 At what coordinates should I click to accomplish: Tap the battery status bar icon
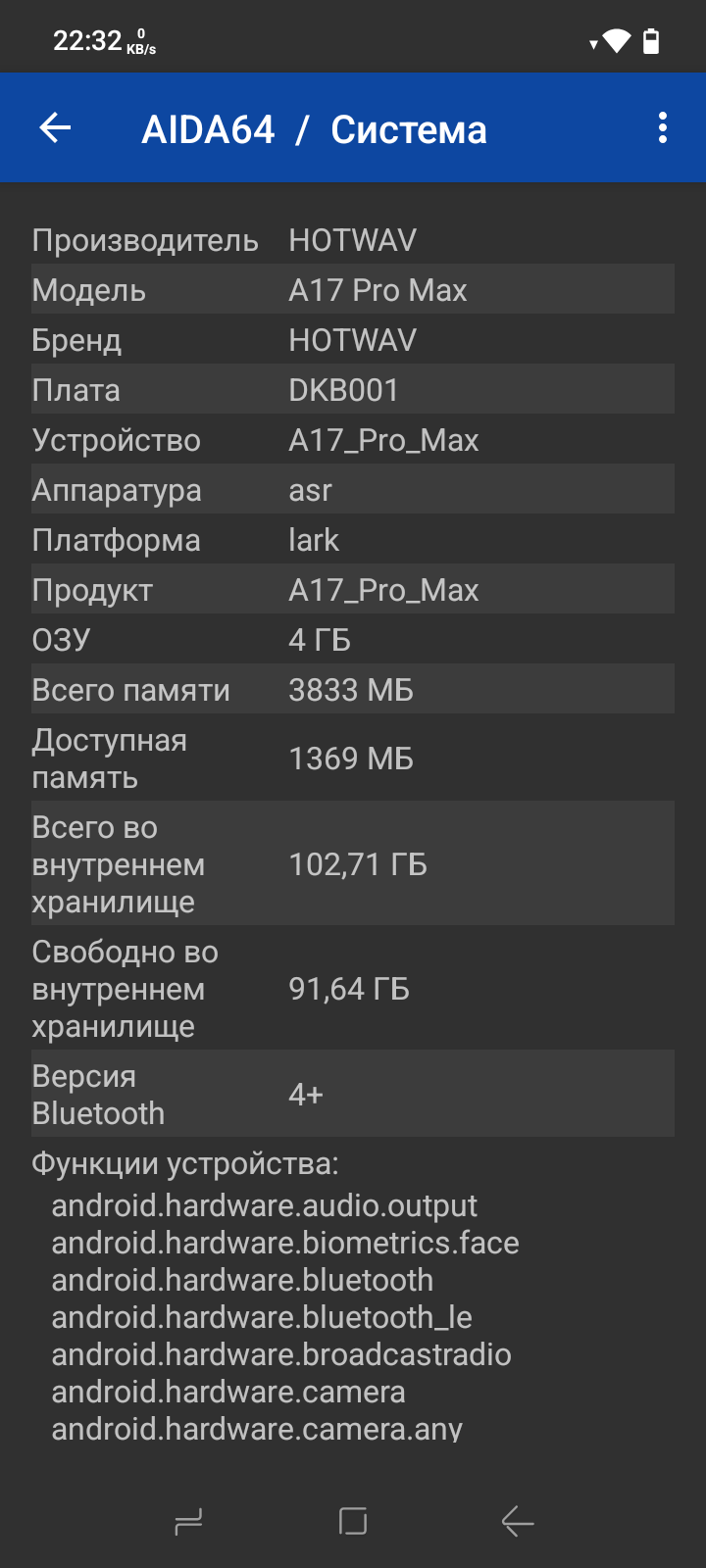point(651,41)
